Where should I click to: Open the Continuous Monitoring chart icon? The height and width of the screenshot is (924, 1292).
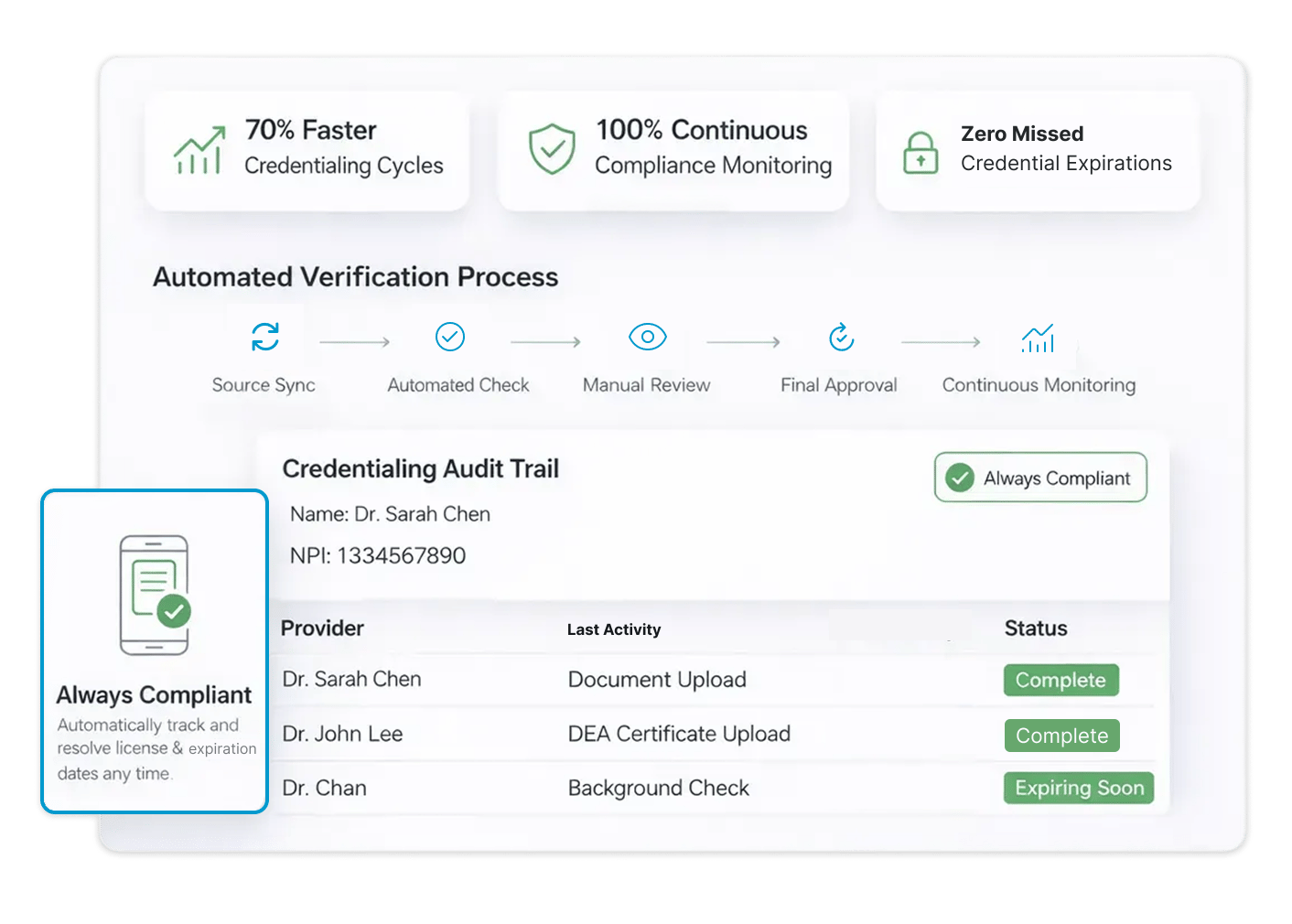(x=1038, y=338)
